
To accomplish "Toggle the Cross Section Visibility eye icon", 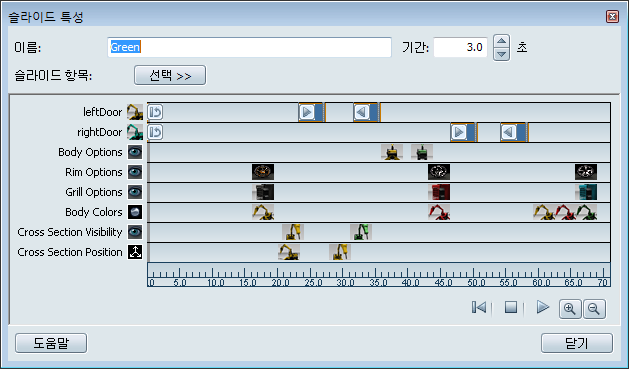I will click(135, 232).
